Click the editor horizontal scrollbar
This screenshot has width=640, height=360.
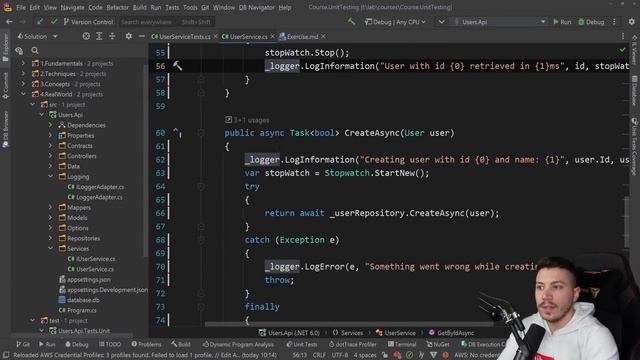coord(349,324)
